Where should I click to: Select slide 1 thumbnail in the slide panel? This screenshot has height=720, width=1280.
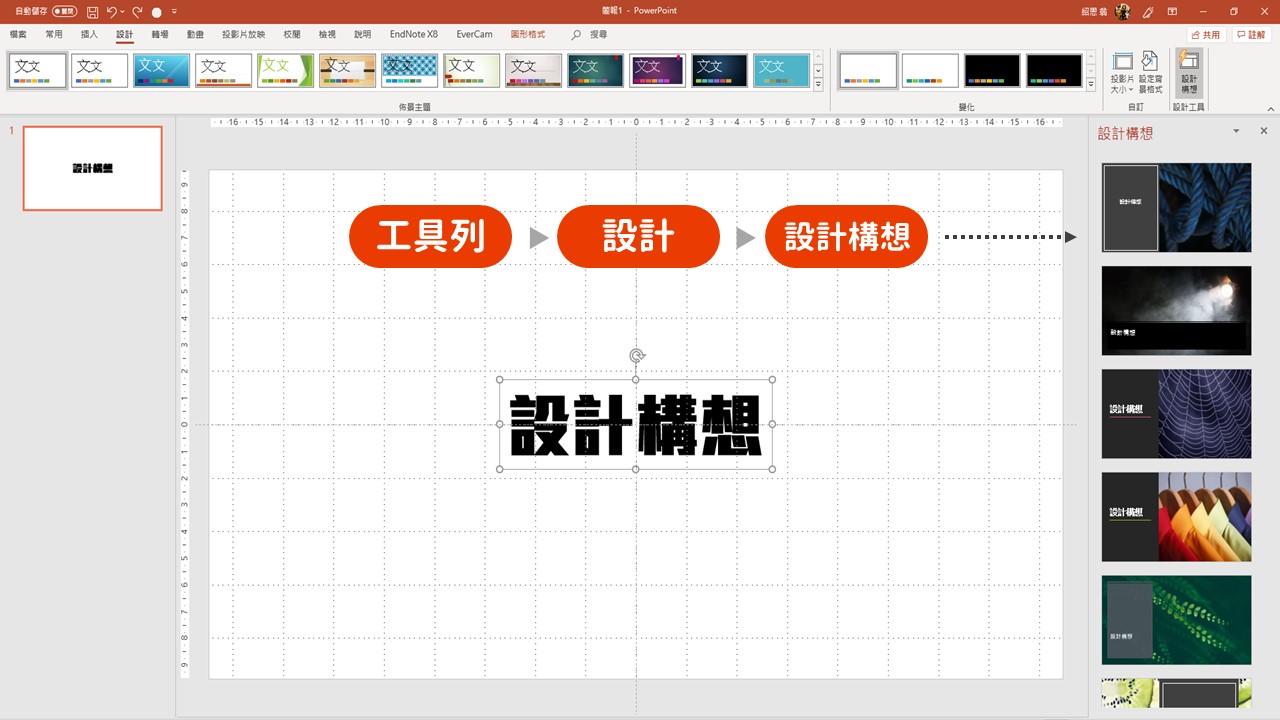(x=92, y=168)
